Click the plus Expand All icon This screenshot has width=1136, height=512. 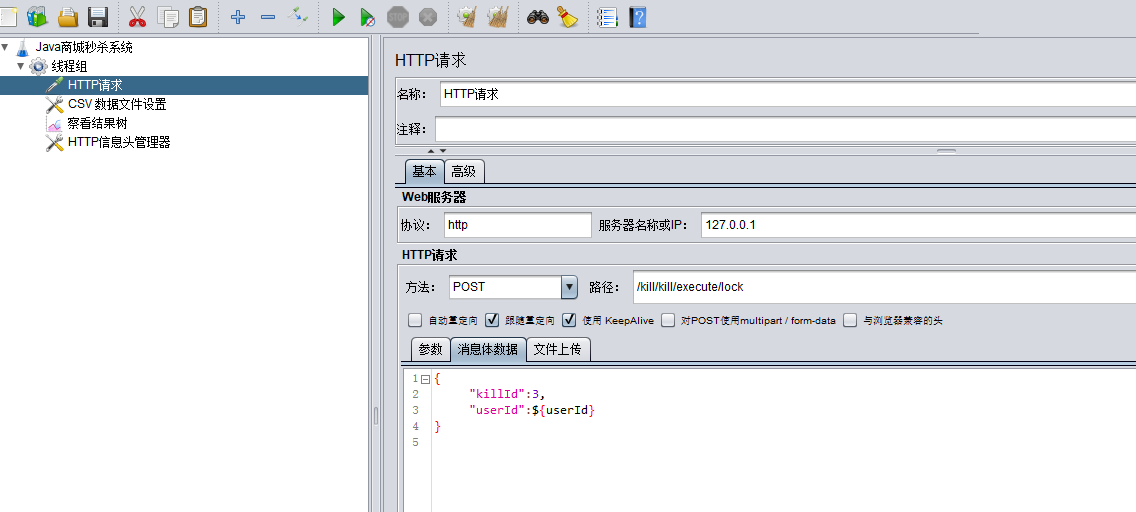(238, 17)
